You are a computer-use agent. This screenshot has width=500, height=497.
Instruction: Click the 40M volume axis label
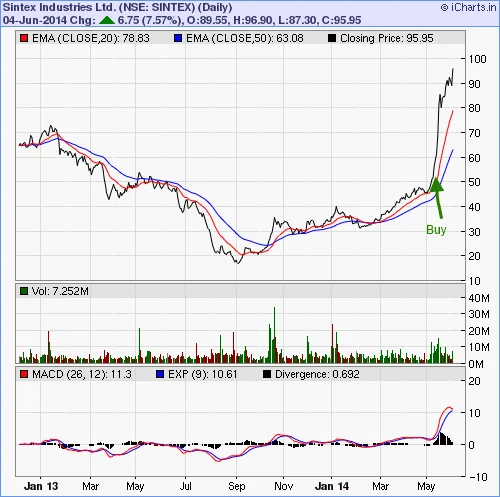point(479,298)
